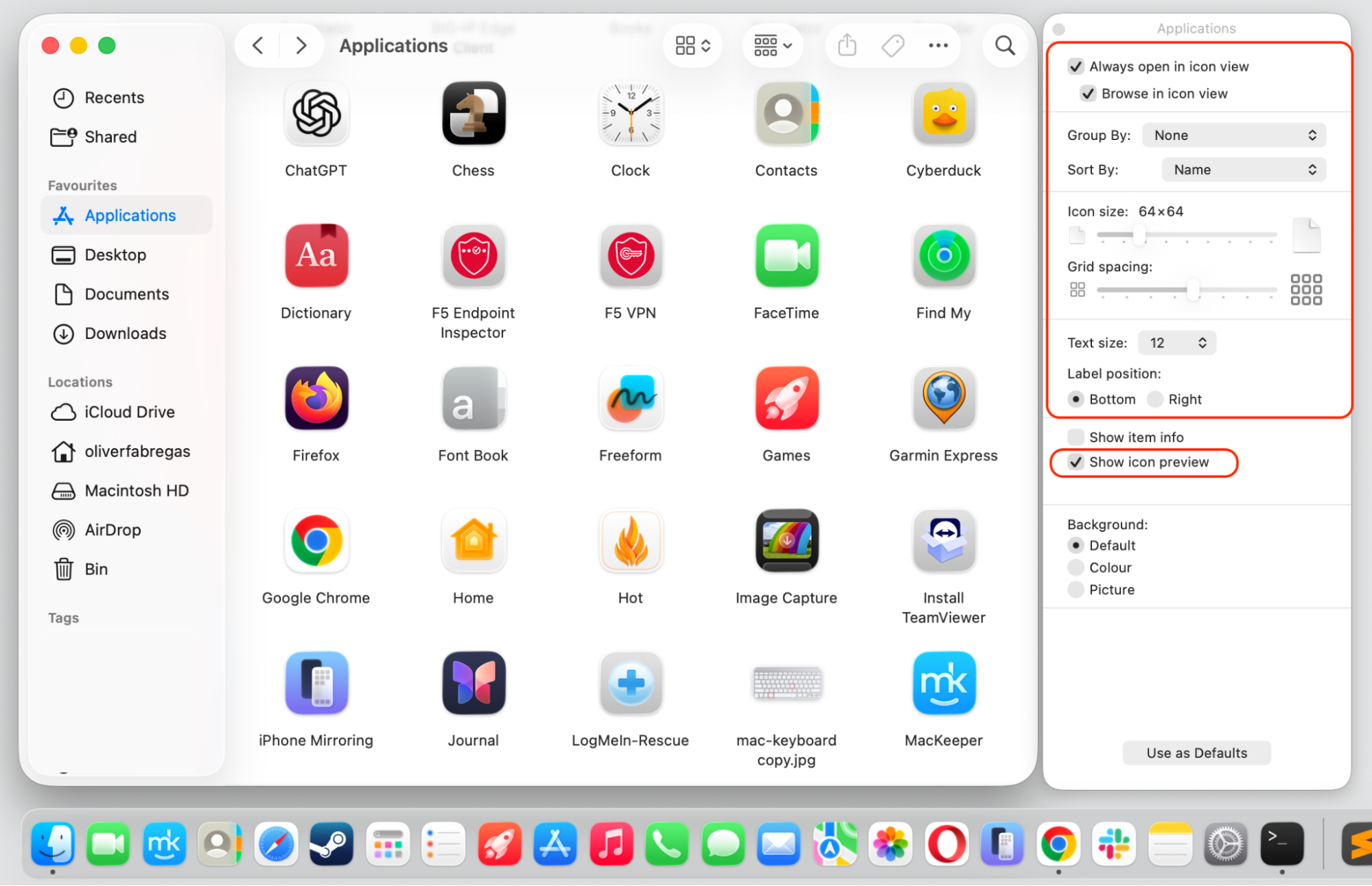
Task: Click the large grid spacing icon
Action: coord(1305,290)
